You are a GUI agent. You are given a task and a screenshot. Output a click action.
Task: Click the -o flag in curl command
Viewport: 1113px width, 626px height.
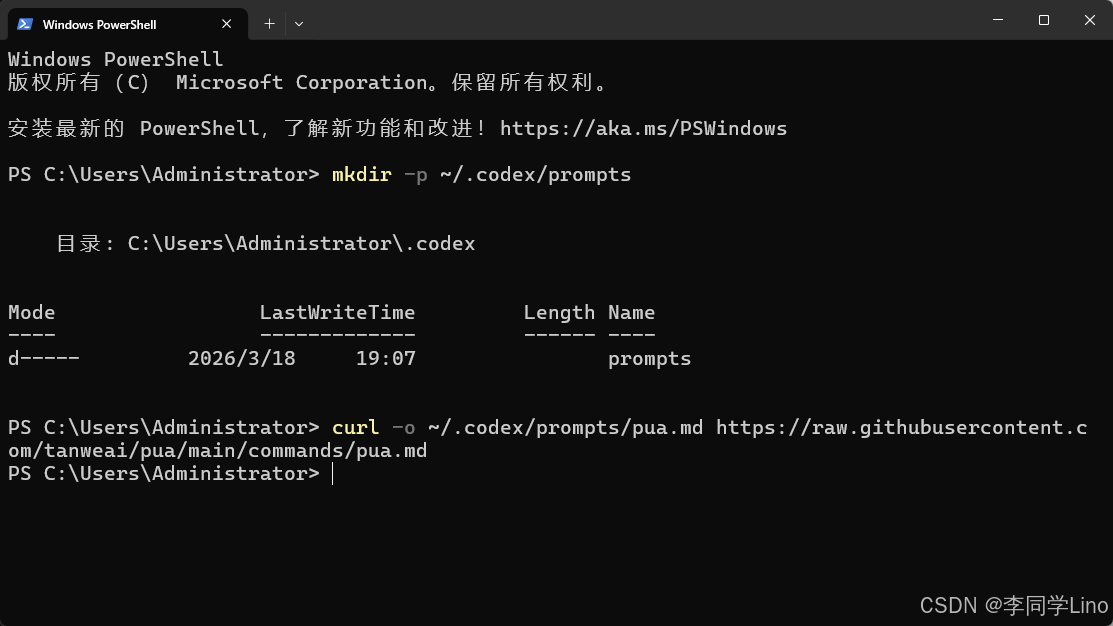[403, 428]
